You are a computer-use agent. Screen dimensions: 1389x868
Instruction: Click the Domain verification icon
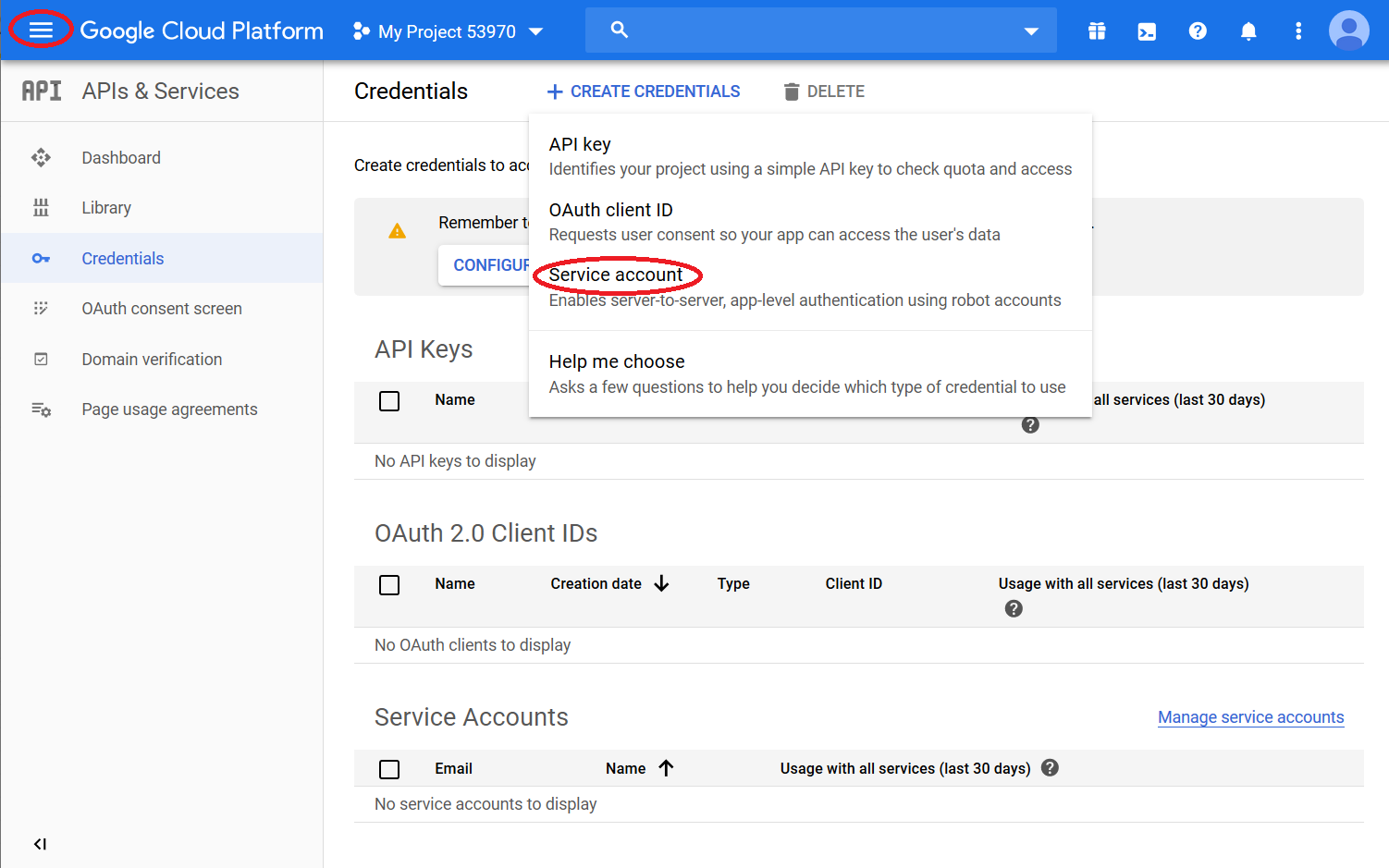click(x=41, y=360)
